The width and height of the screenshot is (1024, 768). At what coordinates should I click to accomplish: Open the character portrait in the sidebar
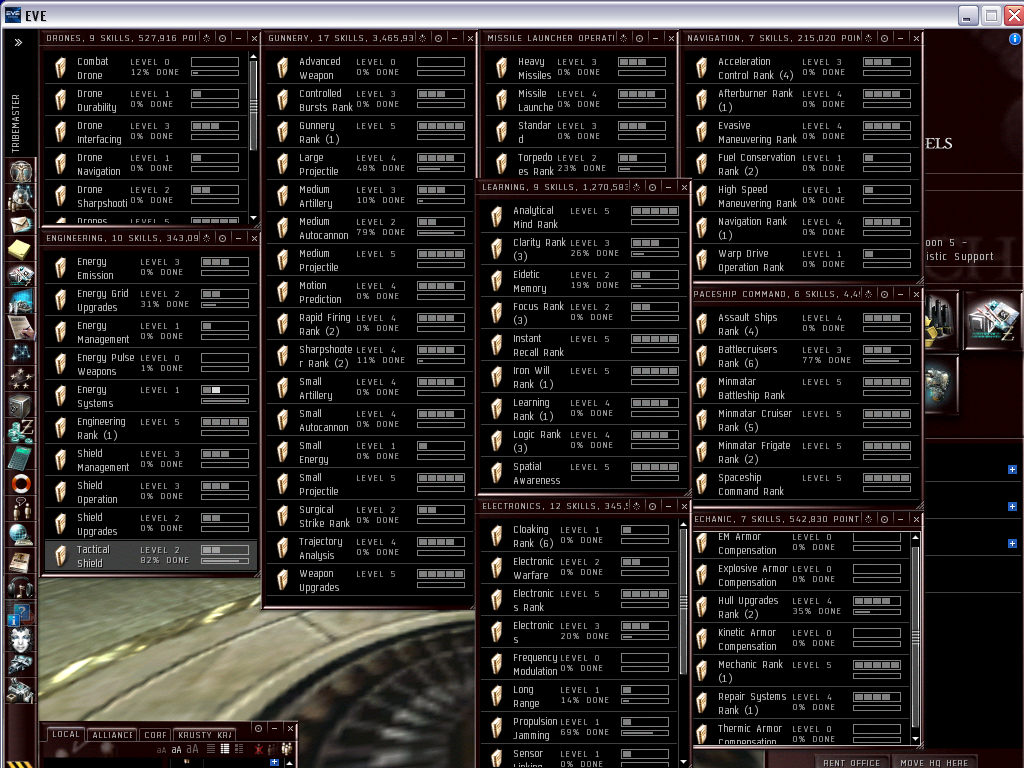pos(21,171)
